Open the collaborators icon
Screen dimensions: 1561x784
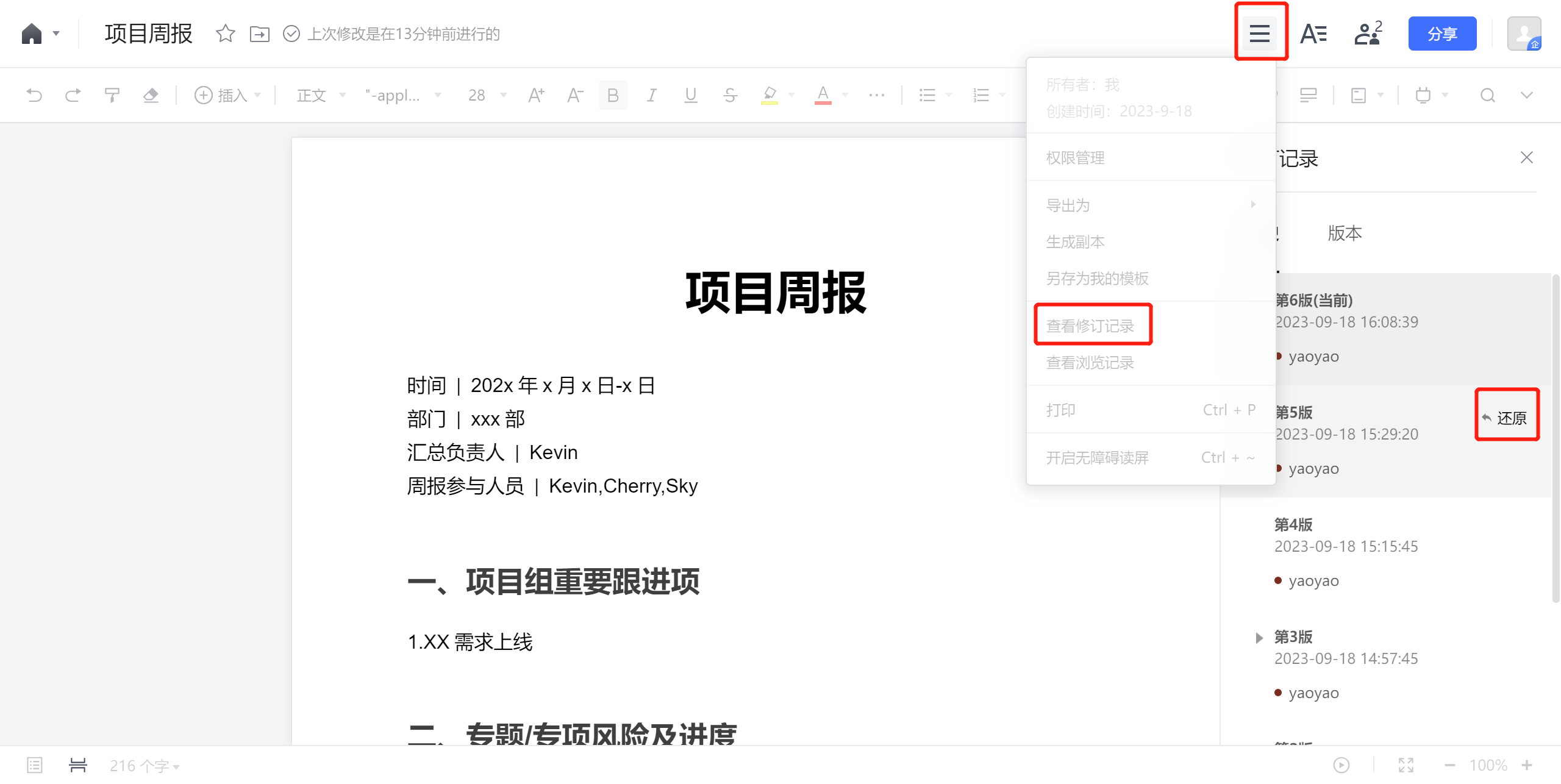(1368, 34)
